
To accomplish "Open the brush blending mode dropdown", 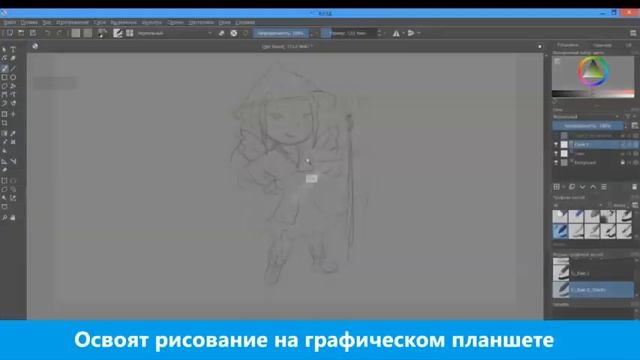I will pos(175,33).
